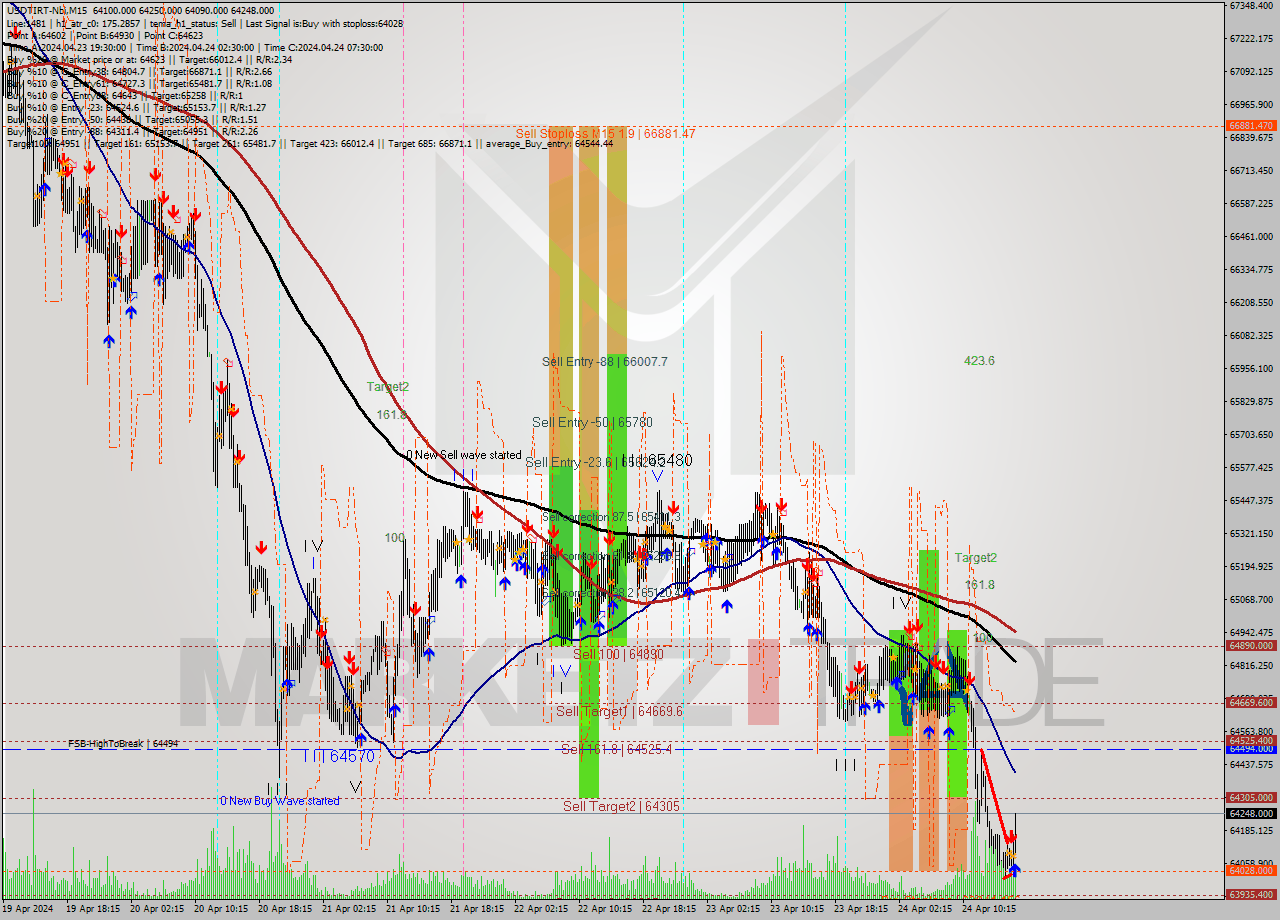The height and width of the screenshot is (920, 1280).
Task: Click the '21 Apr 10:15' time axis label
Action: click(413, 909)
